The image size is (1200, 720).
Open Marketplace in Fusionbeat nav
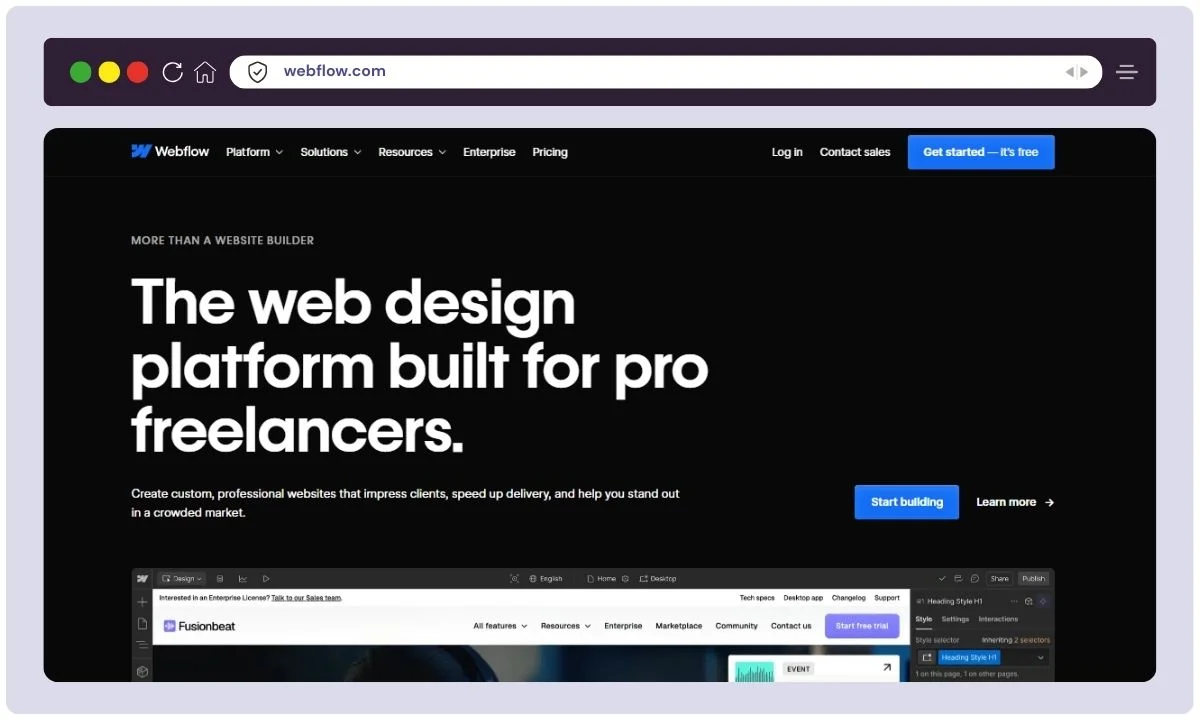pyautogui.click(x=679, y=626)
